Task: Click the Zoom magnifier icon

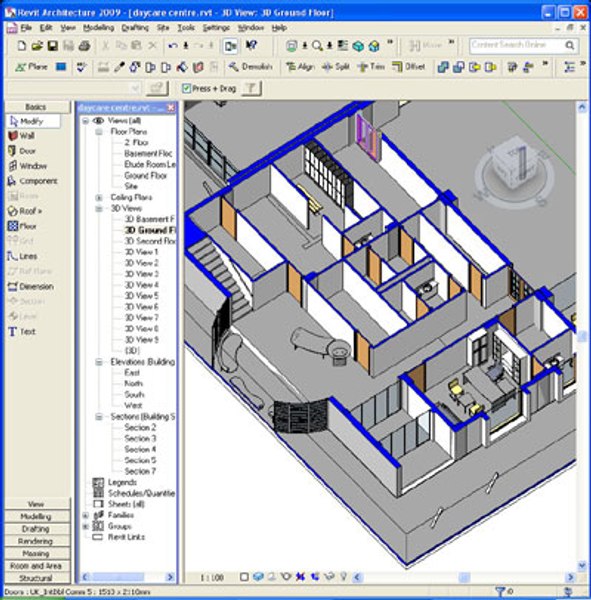Action: click(317, 46)
